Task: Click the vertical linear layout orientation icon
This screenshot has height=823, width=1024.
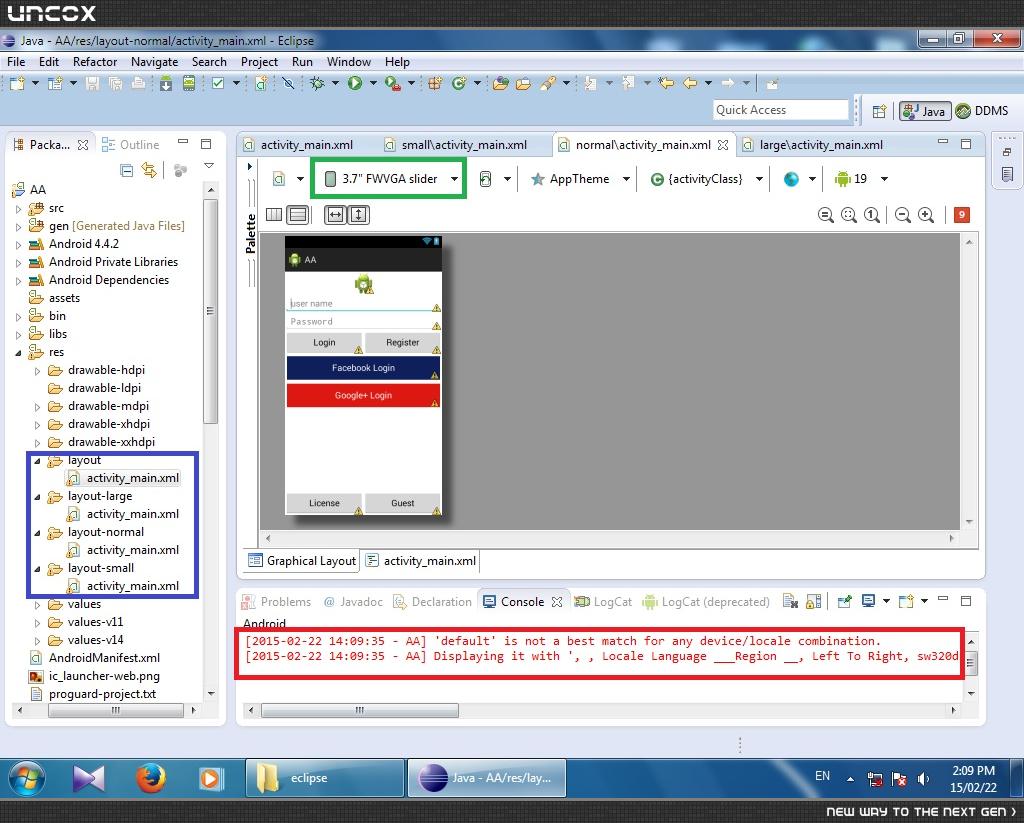Action: click(x=298, y=214)
